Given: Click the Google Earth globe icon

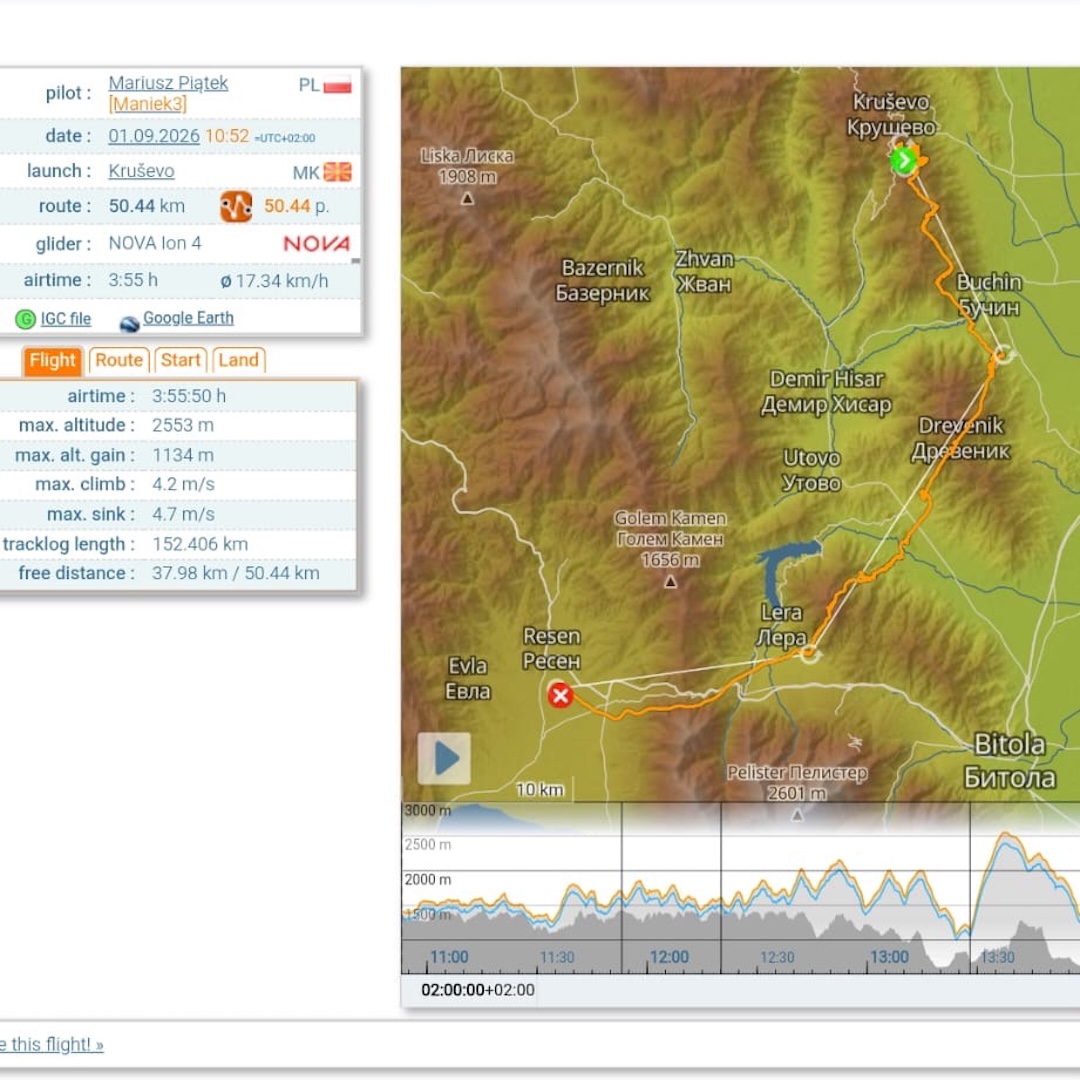Looking at the screenshot, I should tap(129, 322).
